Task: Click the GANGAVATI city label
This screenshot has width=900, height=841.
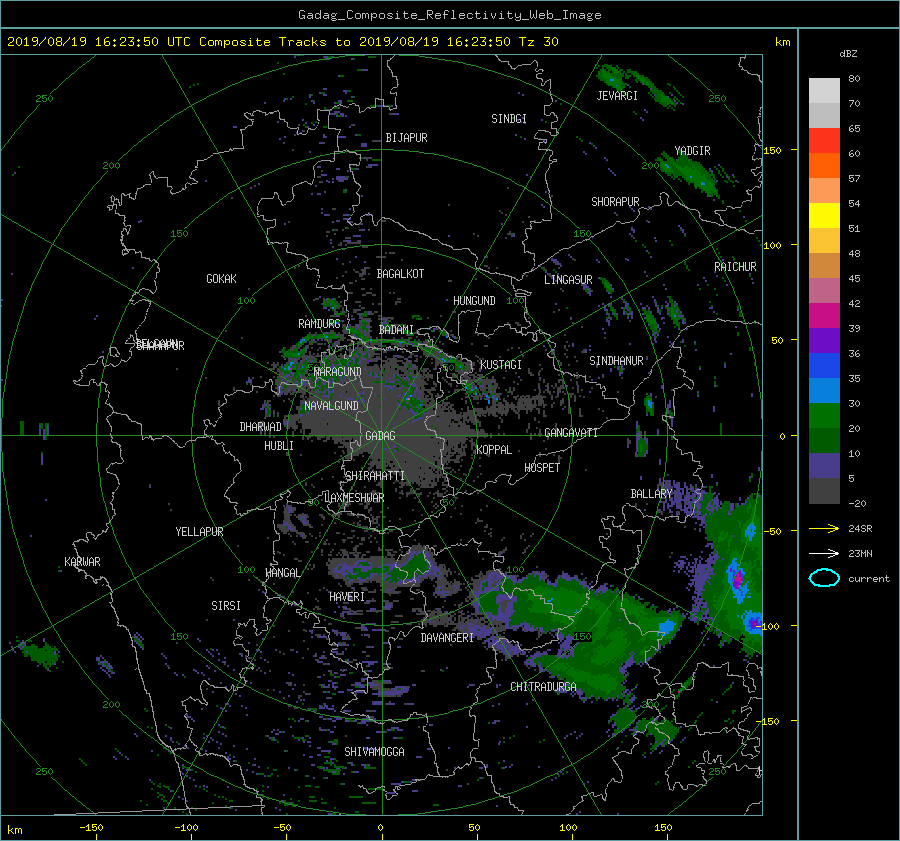Action: [x=571, y=432]
